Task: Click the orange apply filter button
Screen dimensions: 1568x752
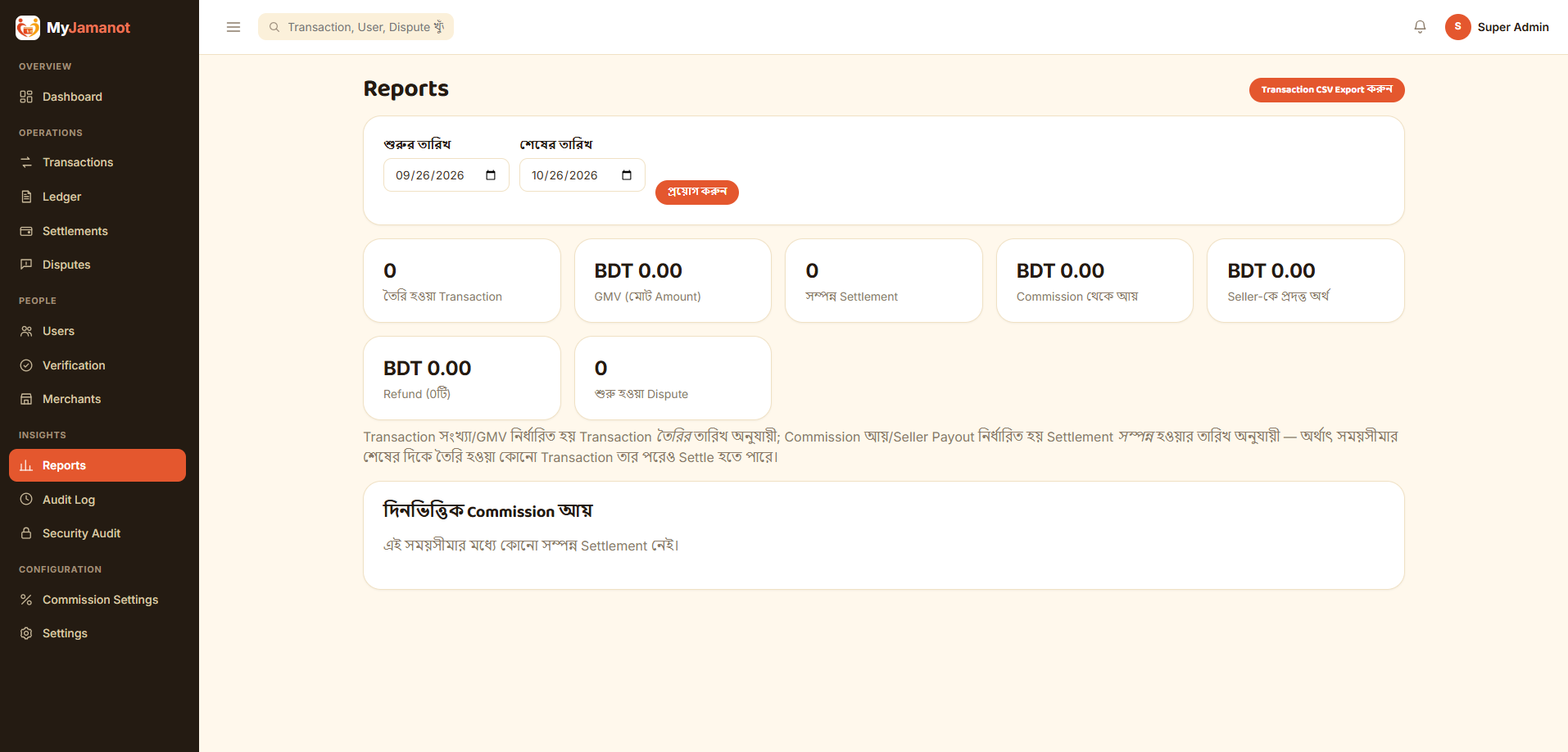Action: point(697,193)
